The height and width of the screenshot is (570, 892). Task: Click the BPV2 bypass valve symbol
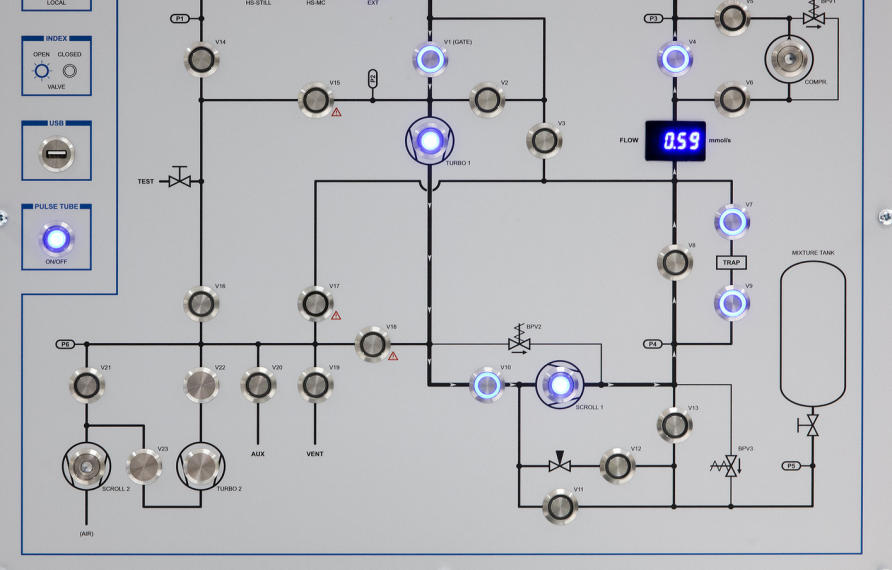519,338
